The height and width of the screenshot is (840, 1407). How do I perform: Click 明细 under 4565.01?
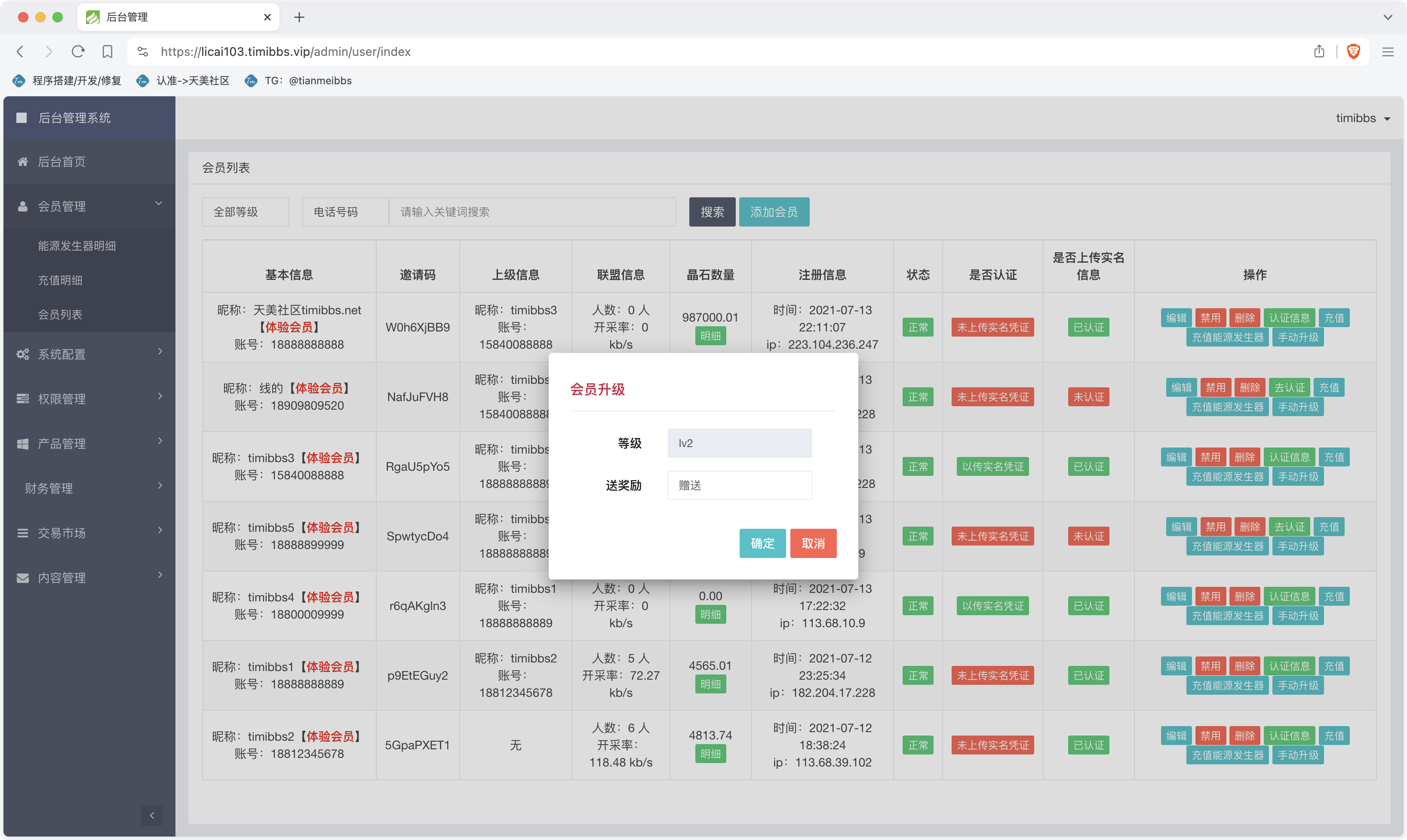pos(710,684)
